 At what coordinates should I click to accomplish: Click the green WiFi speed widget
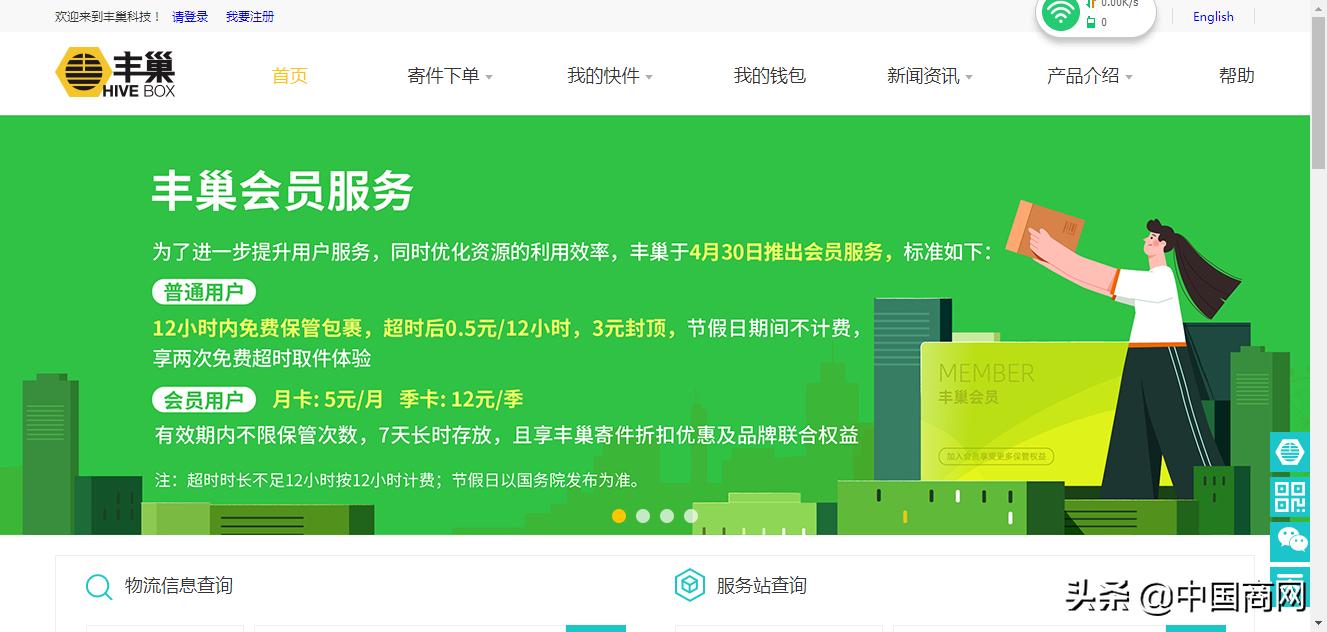[1060, 14]
